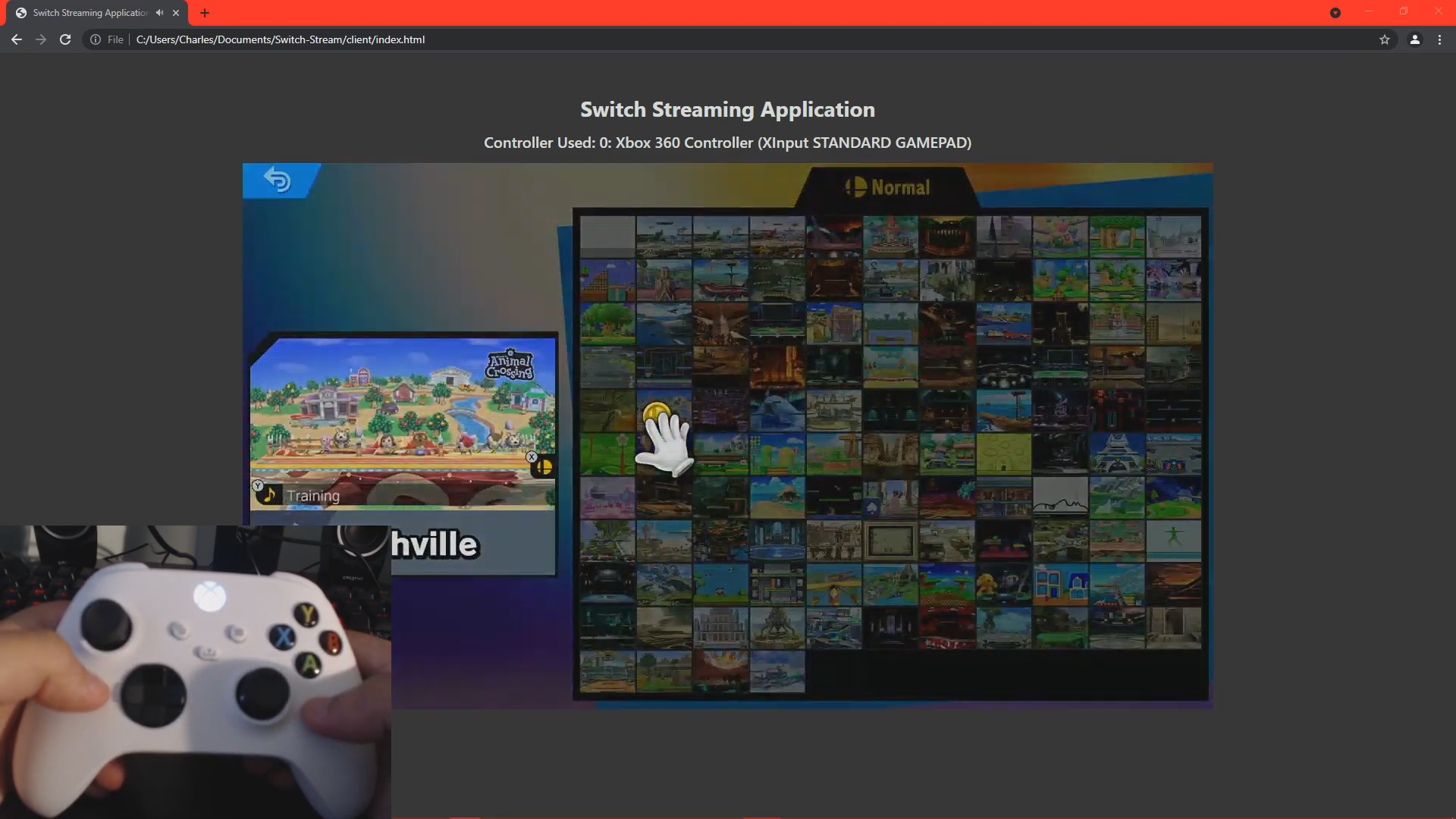Screen dimensions: 1456x819
Task: Bookmark this page with the star
Action: click(1385, 39)
